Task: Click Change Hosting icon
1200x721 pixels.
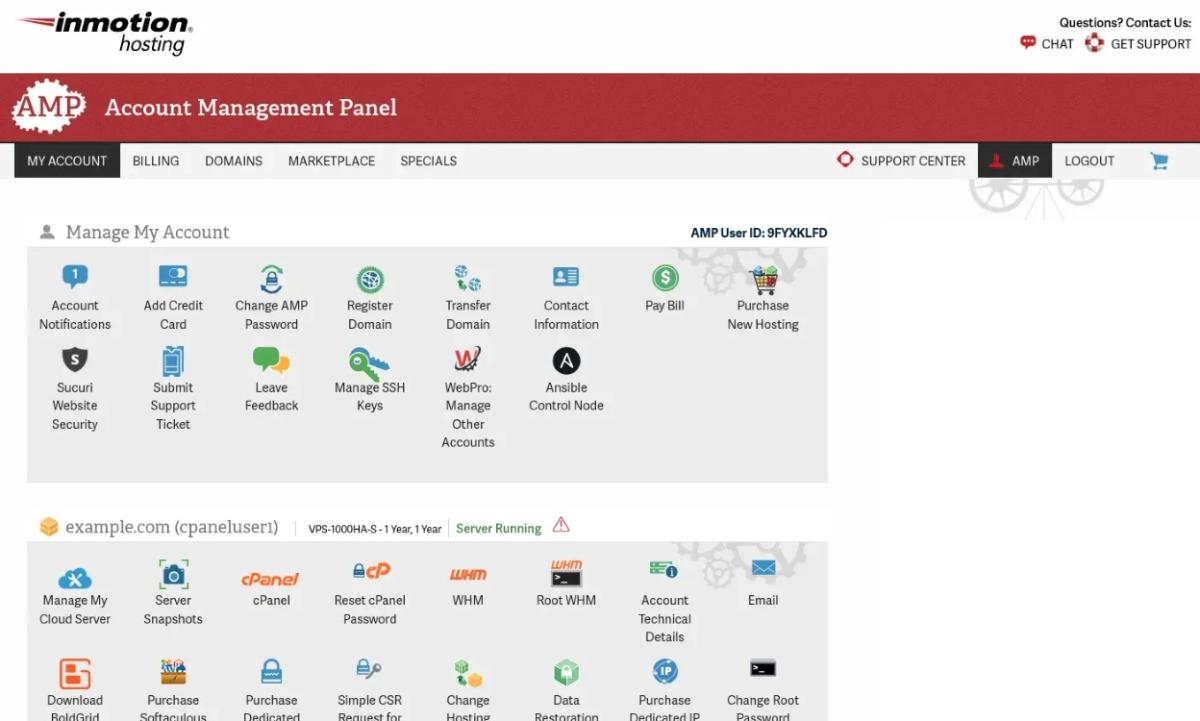Action: pyautogui.click(x=468, y=673)
